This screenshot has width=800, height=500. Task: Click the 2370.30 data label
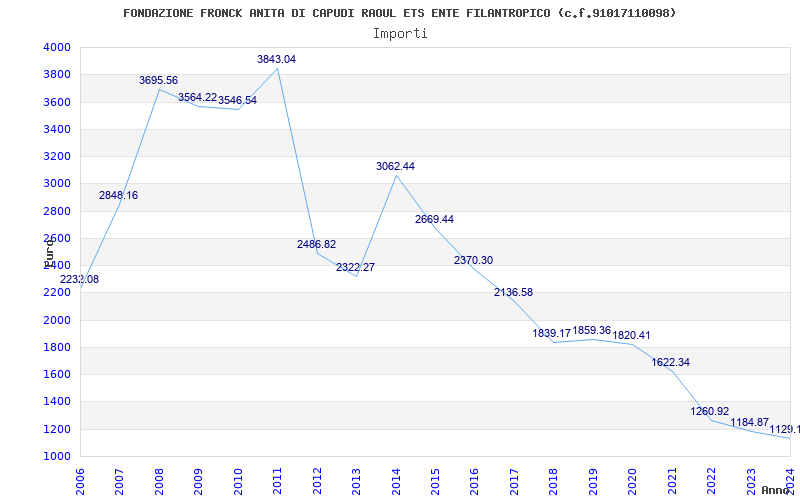tap(473, 260)
